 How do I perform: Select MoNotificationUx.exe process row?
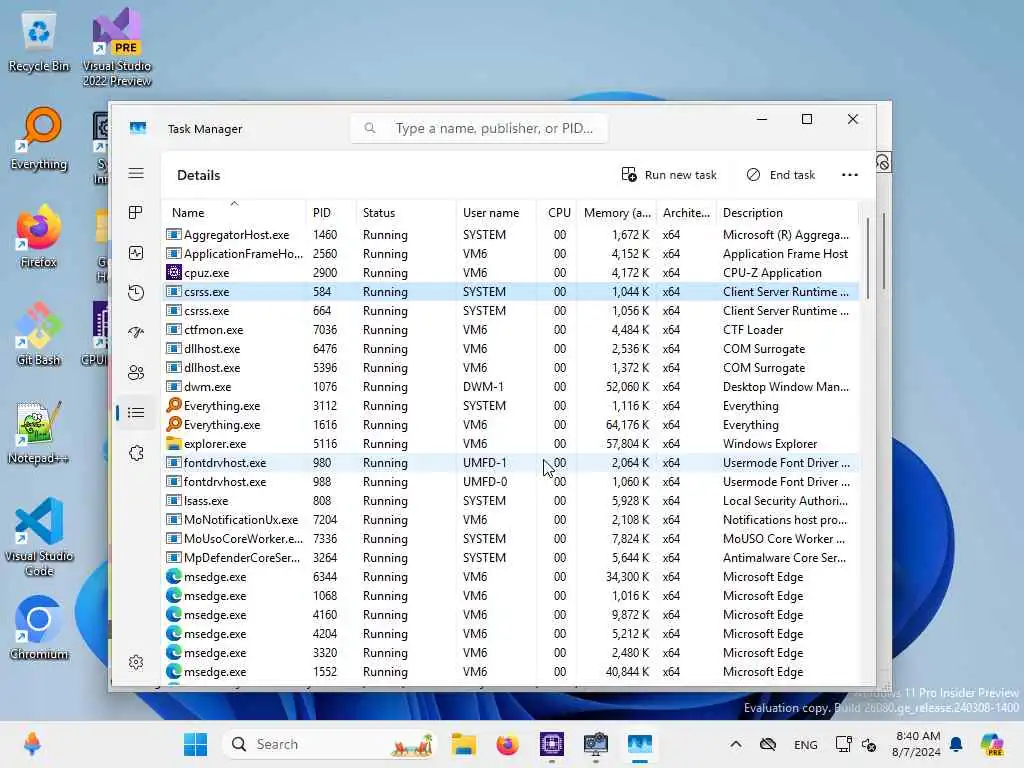(510, 520)
